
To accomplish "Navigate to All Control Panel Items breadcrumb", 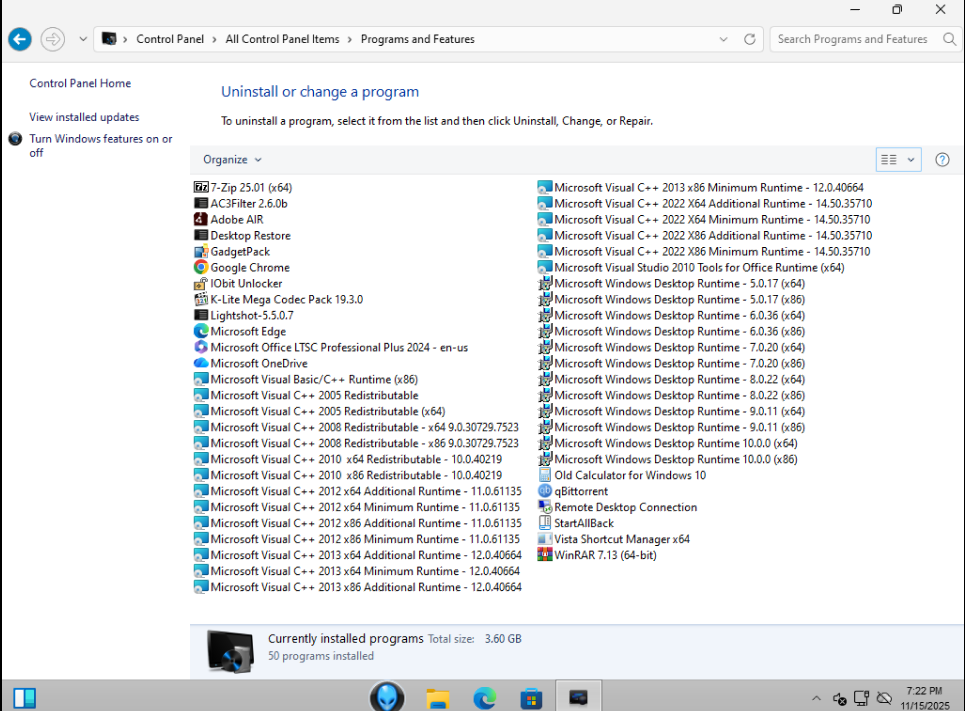I will point(282,39).
